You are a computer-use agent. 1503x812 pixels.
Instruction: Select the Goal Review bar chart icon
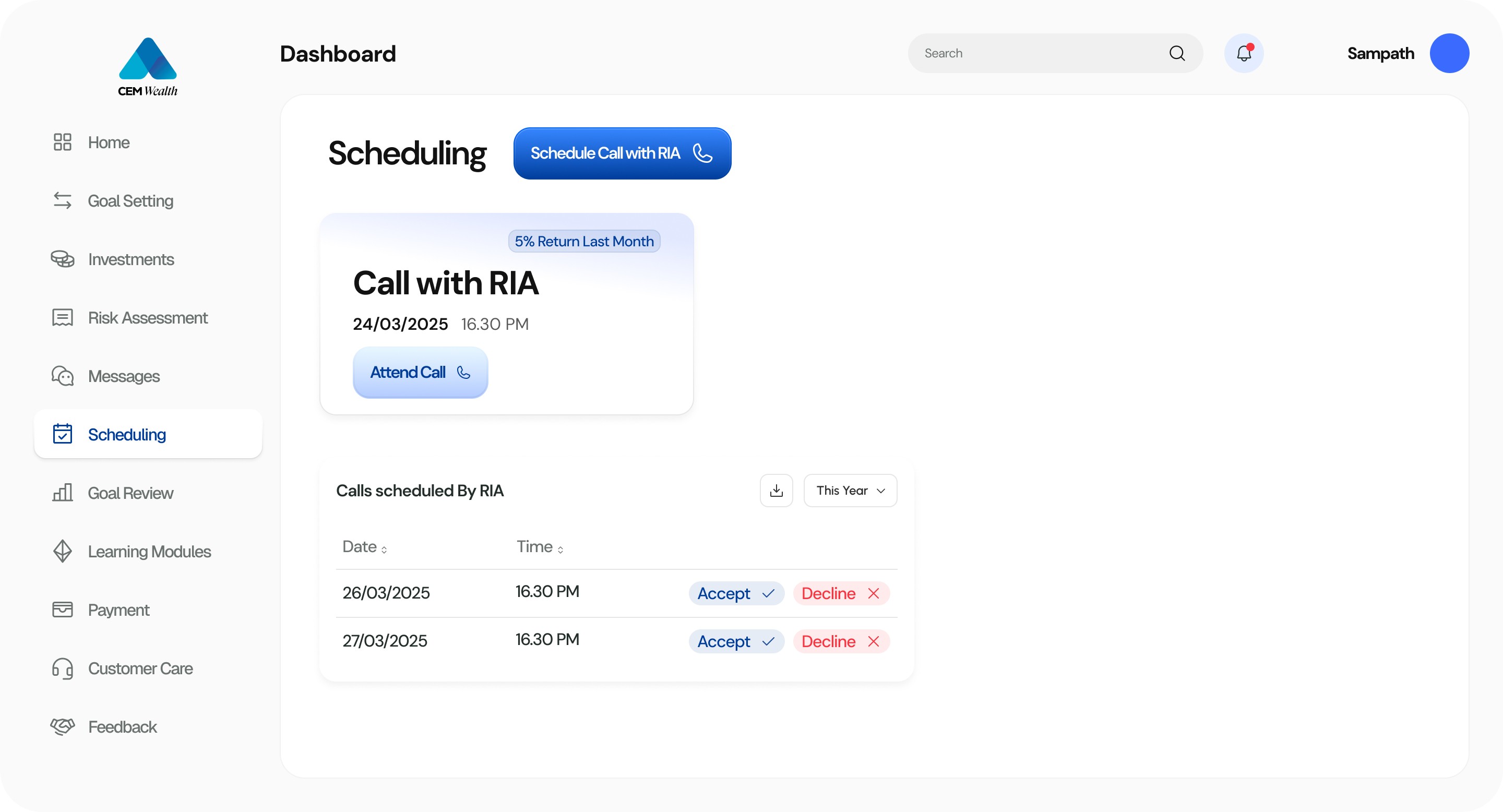63,493
